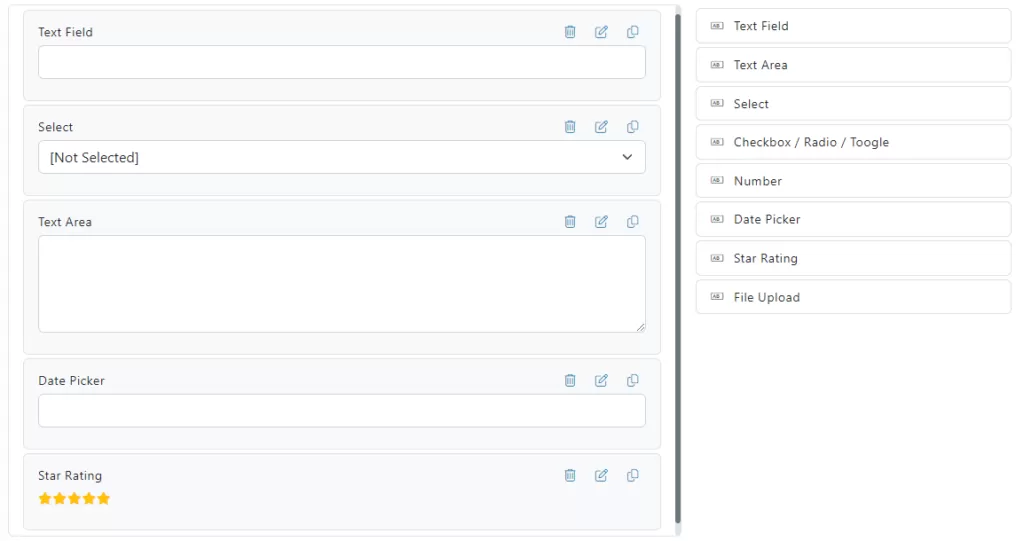Delete the Date Picker field
The image size is (1024, 541).
[x=570, y=380]
